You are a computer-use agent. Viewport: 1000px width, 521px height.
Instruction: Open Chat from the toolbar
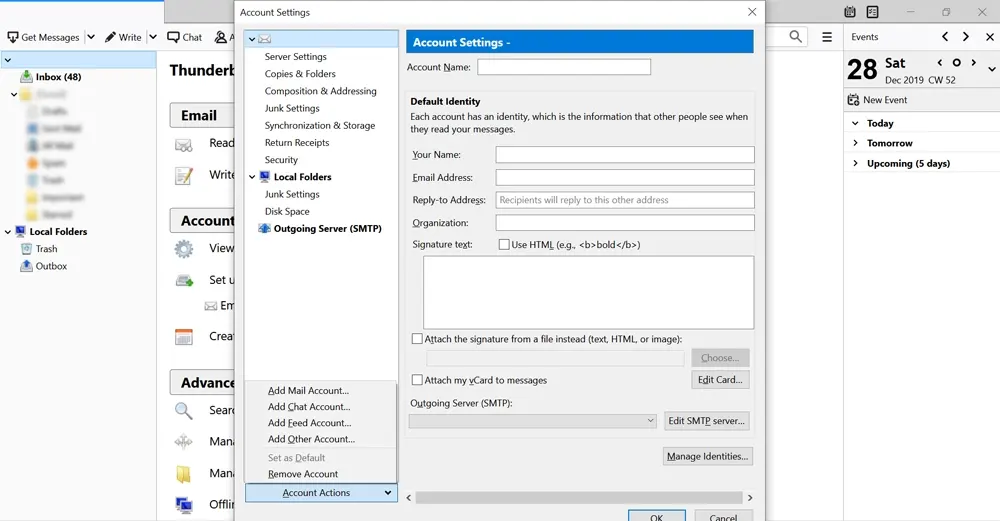click(x=184, y=37)
